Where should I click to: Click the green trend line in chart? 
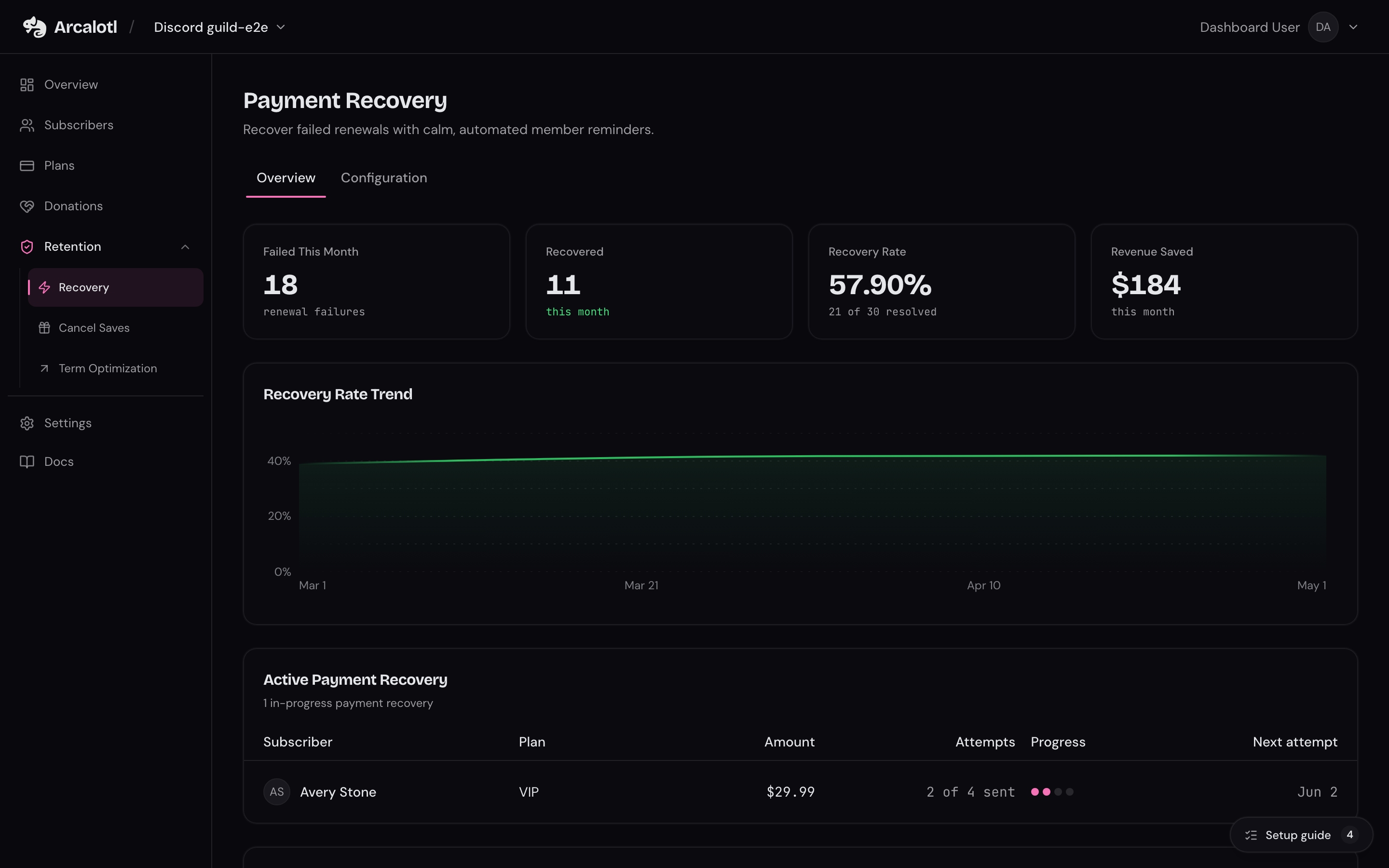(x=812, y=457)
